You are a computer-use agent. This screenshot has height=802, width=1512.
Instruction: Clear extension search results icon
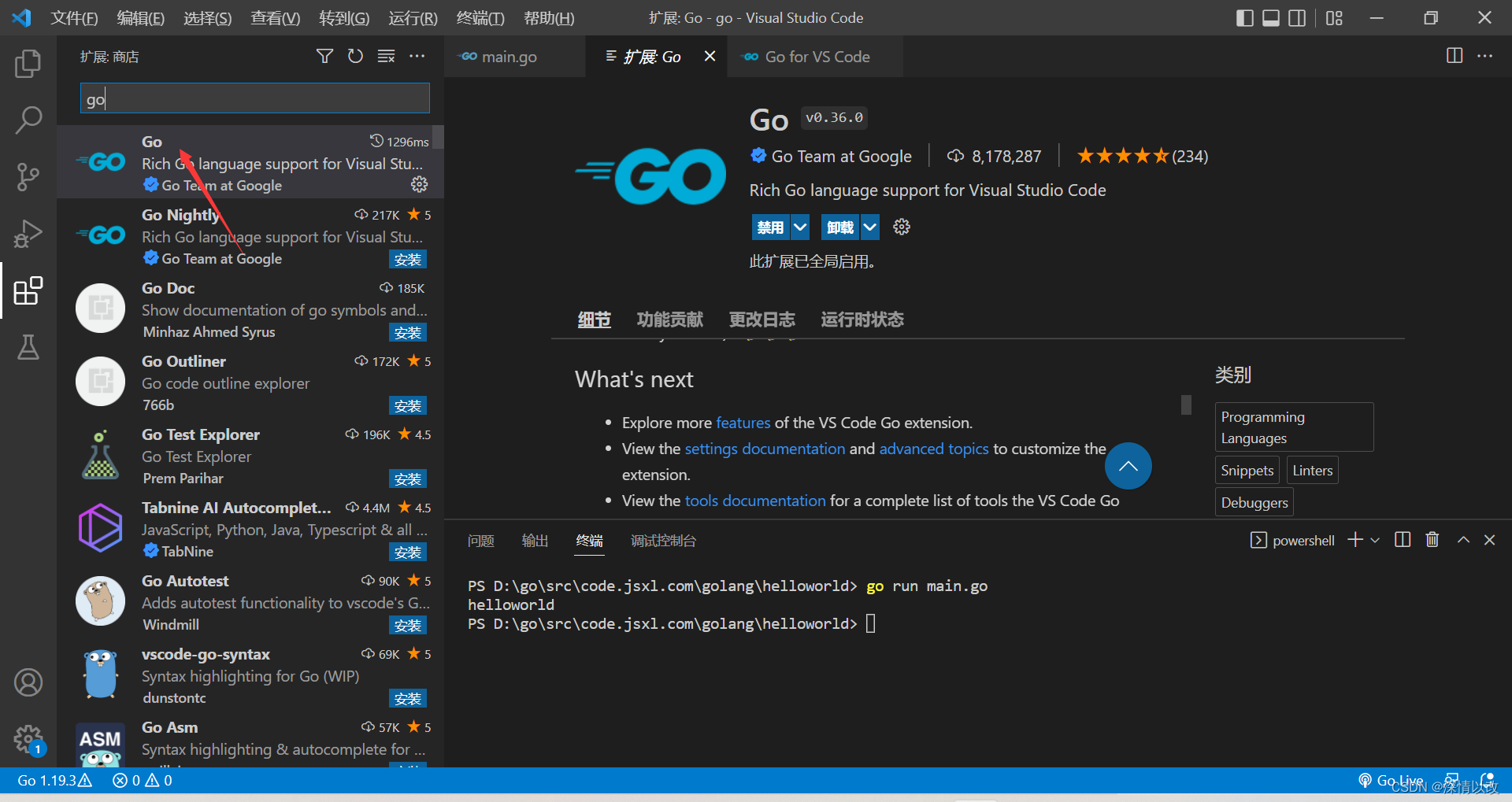pyautogui.click(x=386, y=56)
